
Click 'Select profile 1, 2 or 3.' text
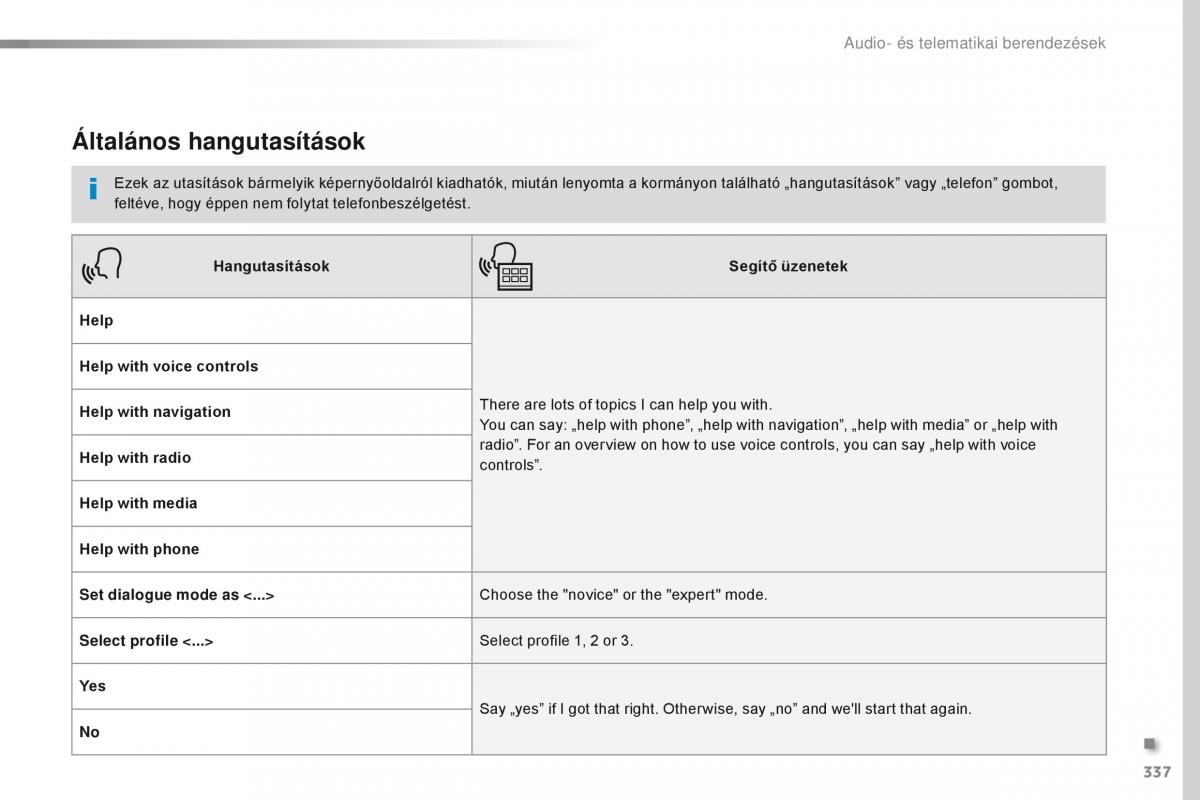point(556,641)
